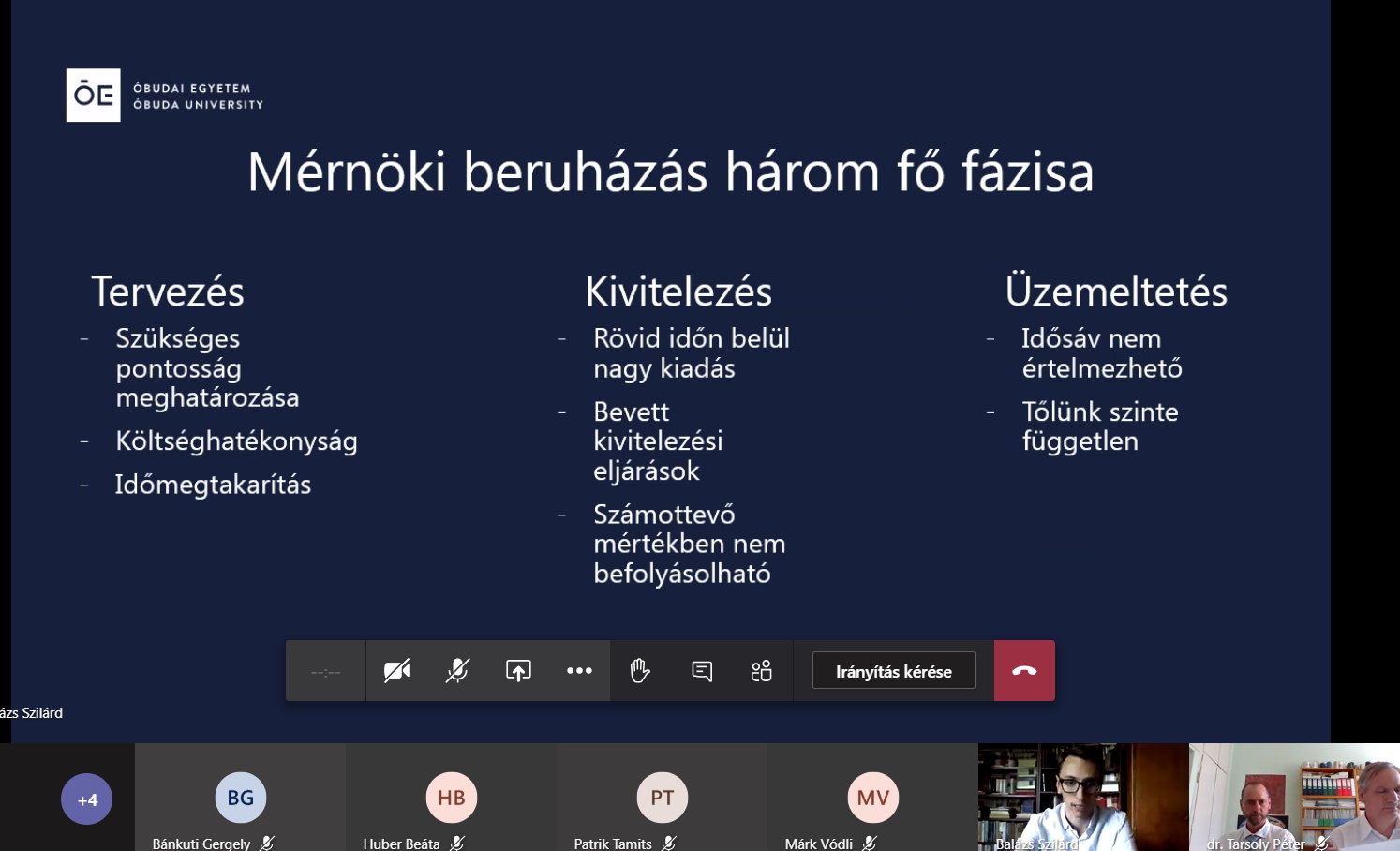1400x851 pixels.
Task: Click the Tervezés heading
Action: point(168,291)
